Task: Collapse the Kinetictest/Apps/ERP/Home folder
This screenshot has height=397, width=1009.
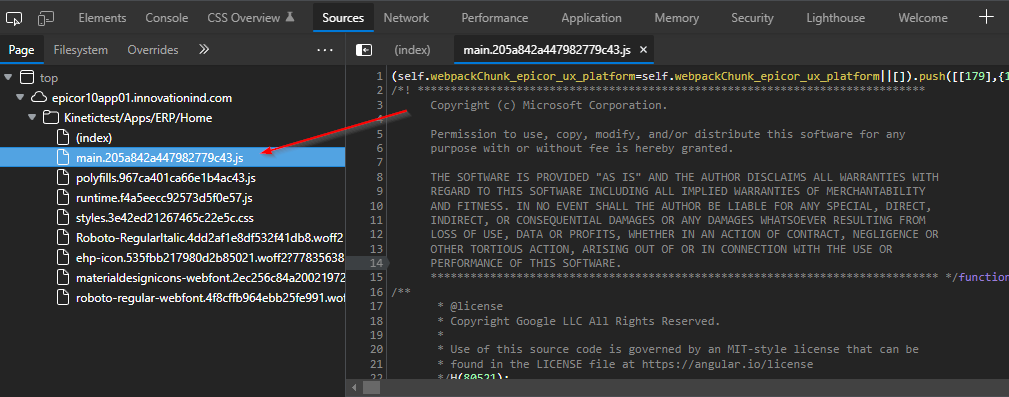Action: [x=32, y=118]
